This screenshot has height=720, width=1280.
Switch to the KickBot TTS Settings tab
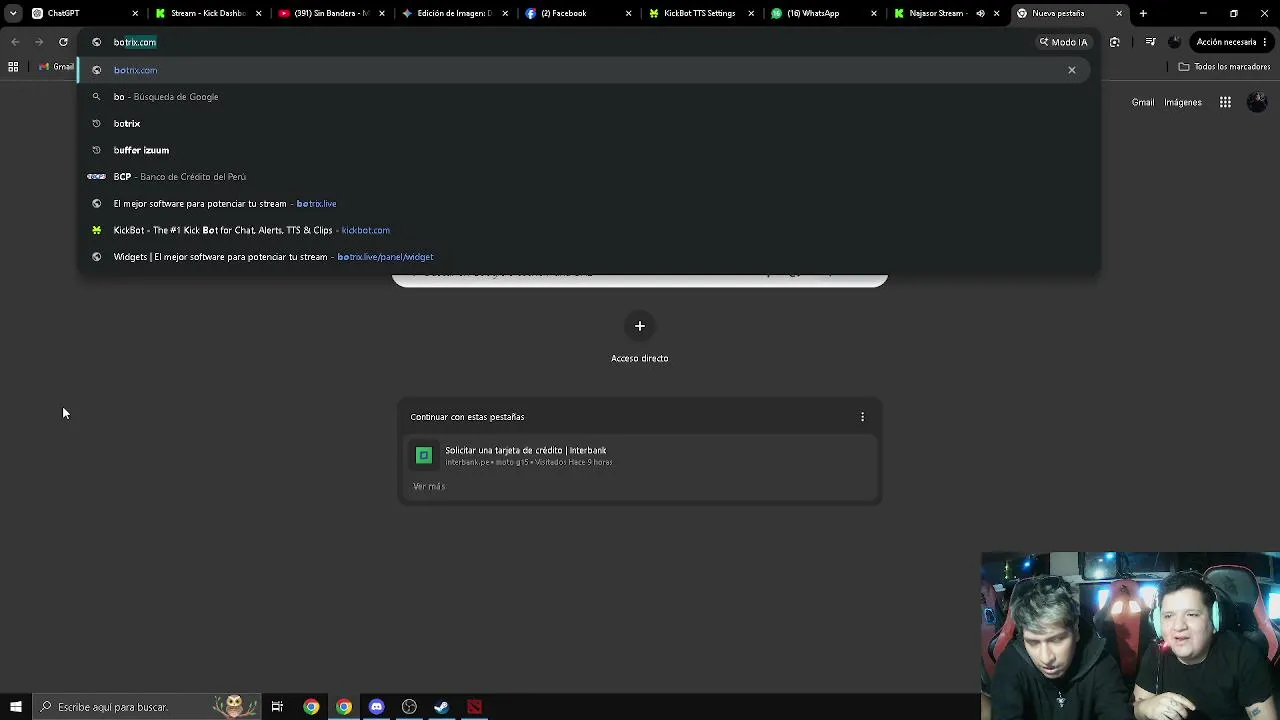(x=693, y=13)
